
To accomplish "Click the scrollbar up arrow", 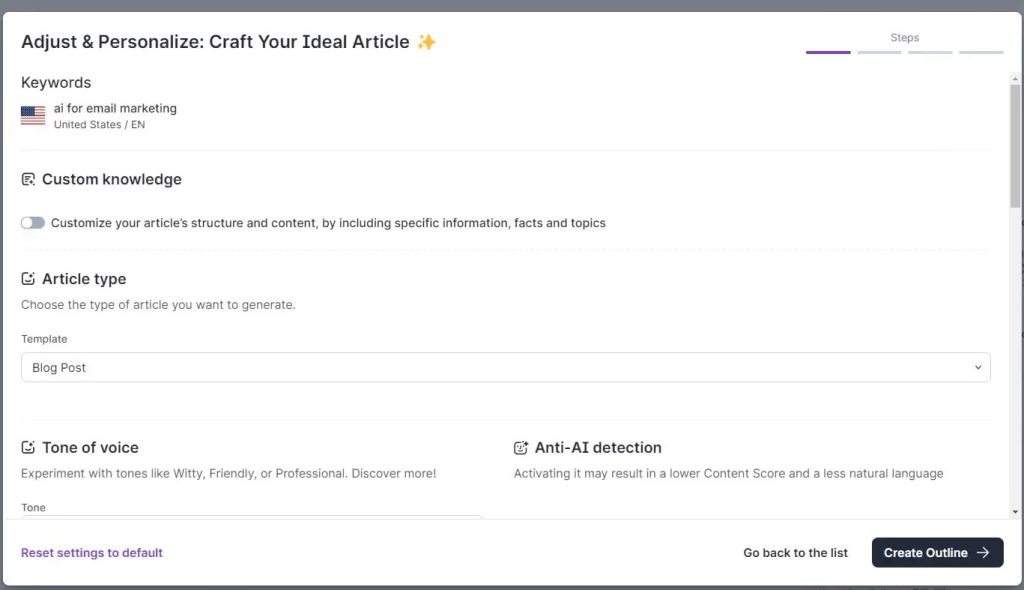I will (x=1015, y=79).
